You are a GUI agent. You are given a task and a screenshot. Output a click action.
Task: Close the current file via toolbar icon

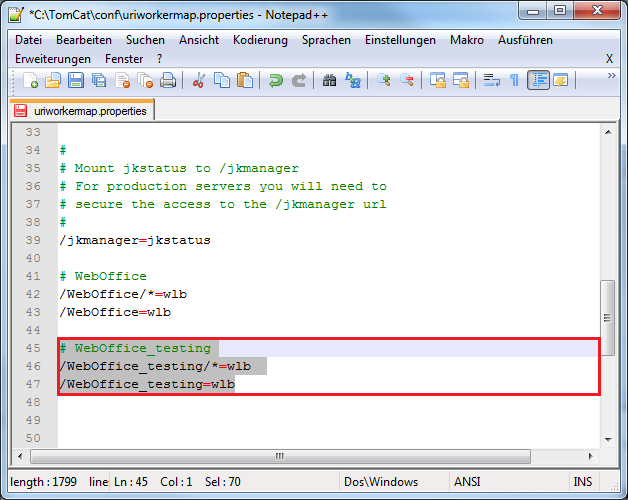pyautogui.click(x=122, y=80)
